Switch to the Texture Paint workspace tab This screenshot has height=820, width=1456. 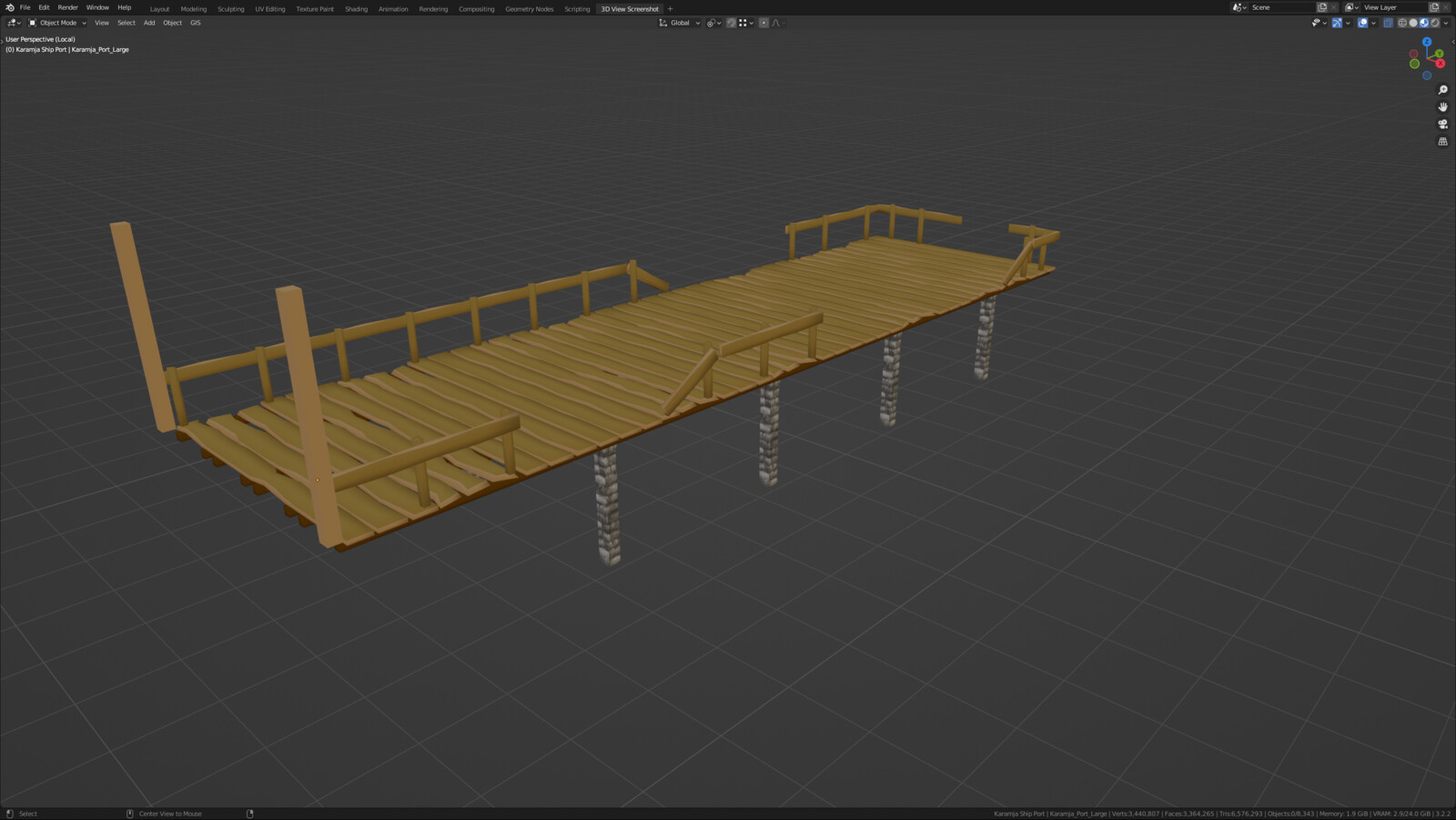pyautogui.click(x=315, y=9)
